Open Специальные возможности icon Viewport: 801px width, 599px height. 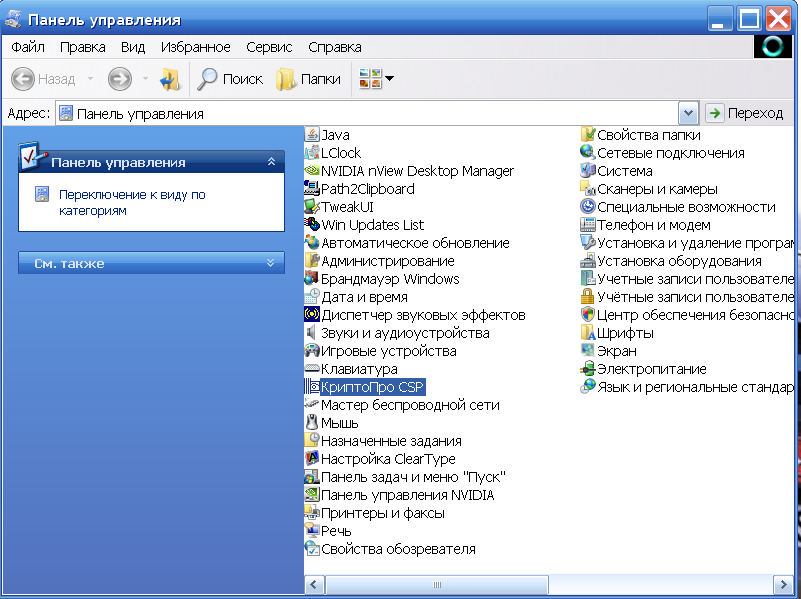pos(588,207)
